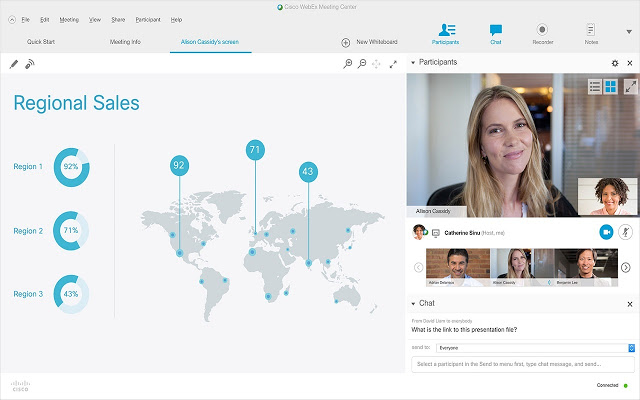Screen dimensions: 640x400
Task: Zoom in on shared screen
Action: click(347, 64)
